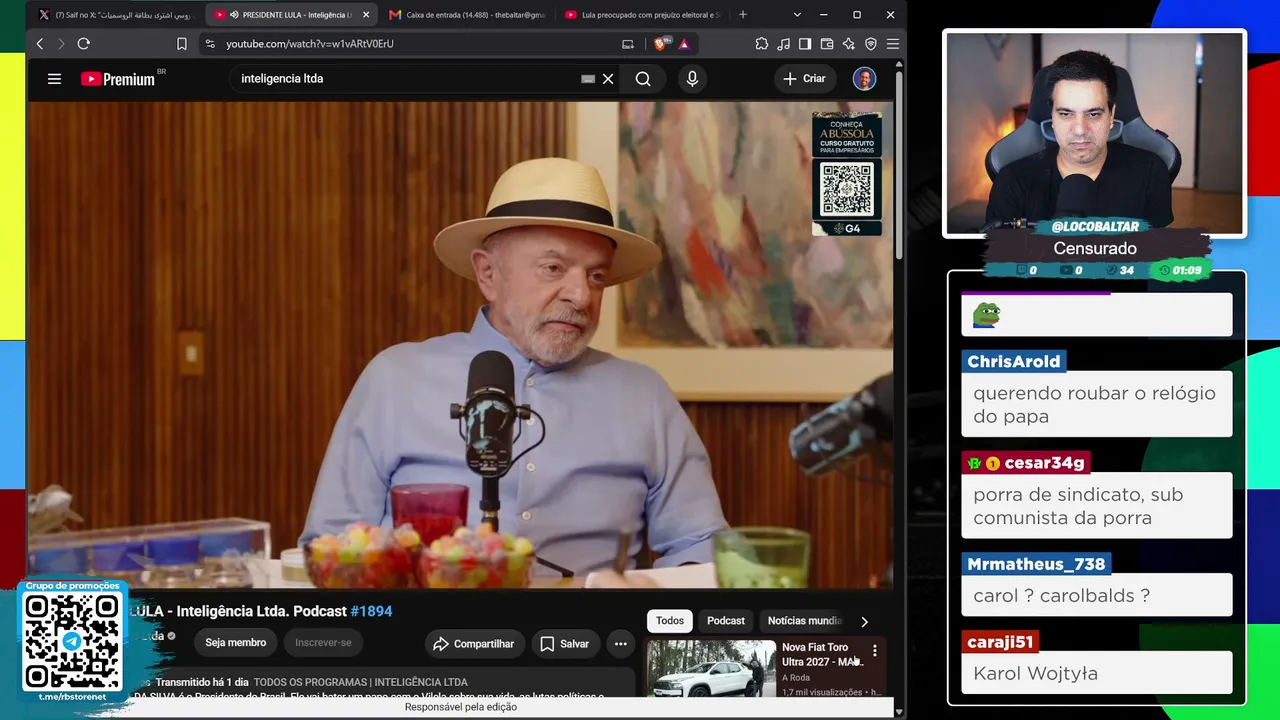
Task: Run search with the magnifying glass button
Action: pyautogui.click(x=643, y=79)
